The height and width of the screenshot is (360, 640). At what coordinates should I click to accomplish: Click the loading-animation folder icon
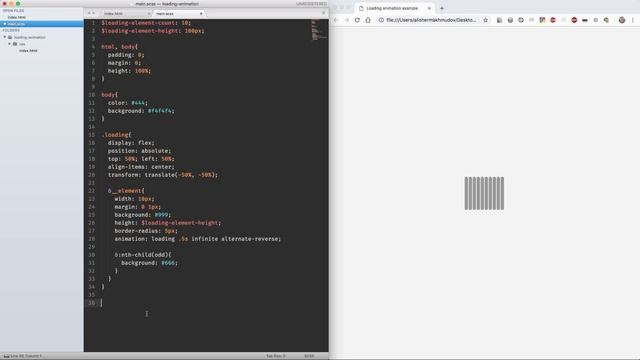pyautogui.click(x=10, y=37)
